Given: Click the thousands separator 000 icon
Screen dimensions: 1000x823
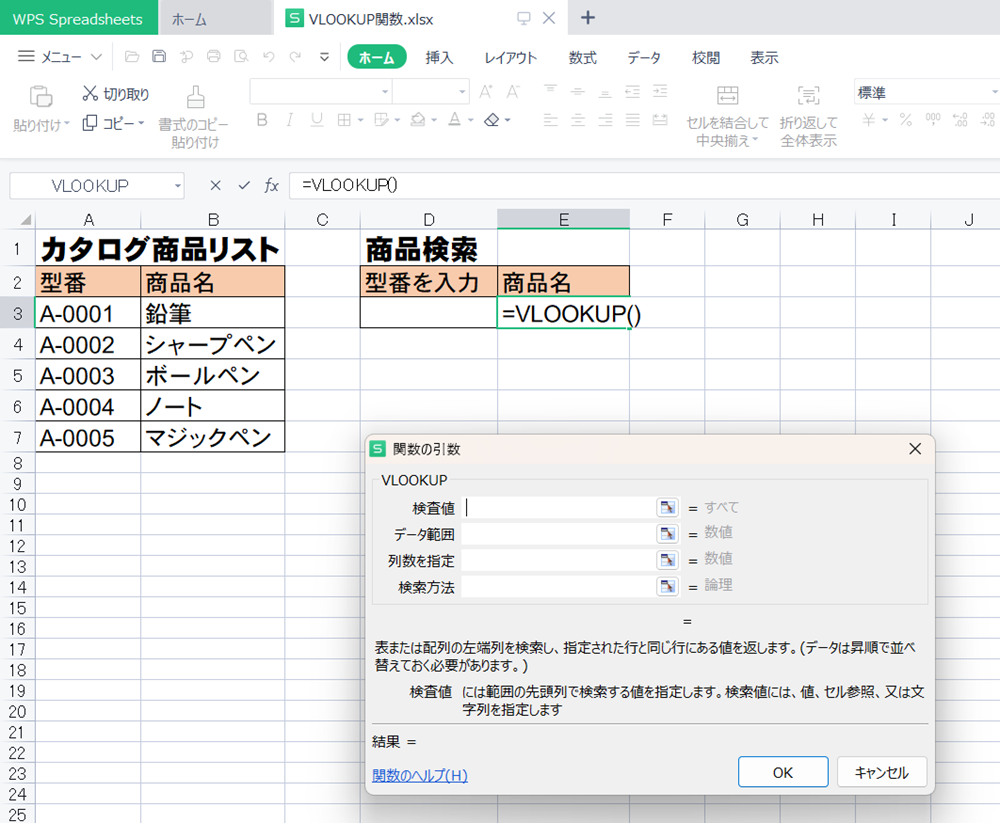Looking at the screenshot, I should pos(933,120).
